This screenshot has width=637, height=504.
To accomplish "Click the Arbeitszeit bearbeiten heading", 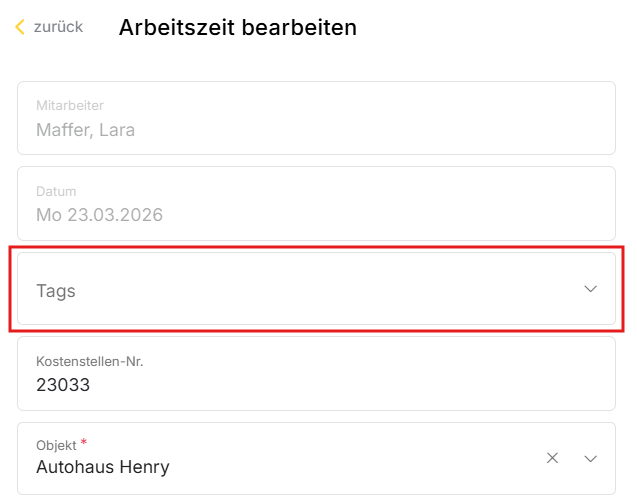I will (x=238, y=28).
